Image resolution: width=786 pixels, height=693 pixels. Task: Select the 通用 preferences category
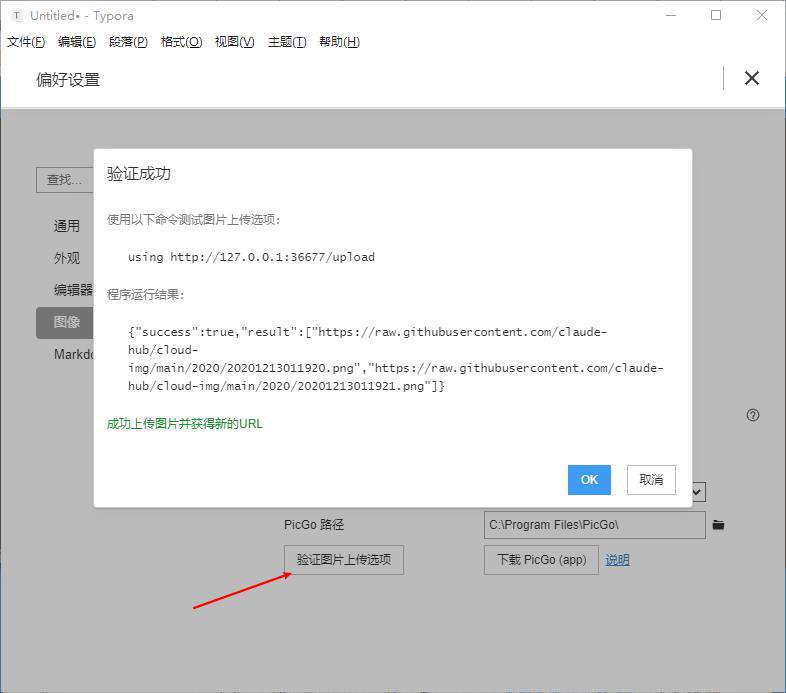click(67, 226)
